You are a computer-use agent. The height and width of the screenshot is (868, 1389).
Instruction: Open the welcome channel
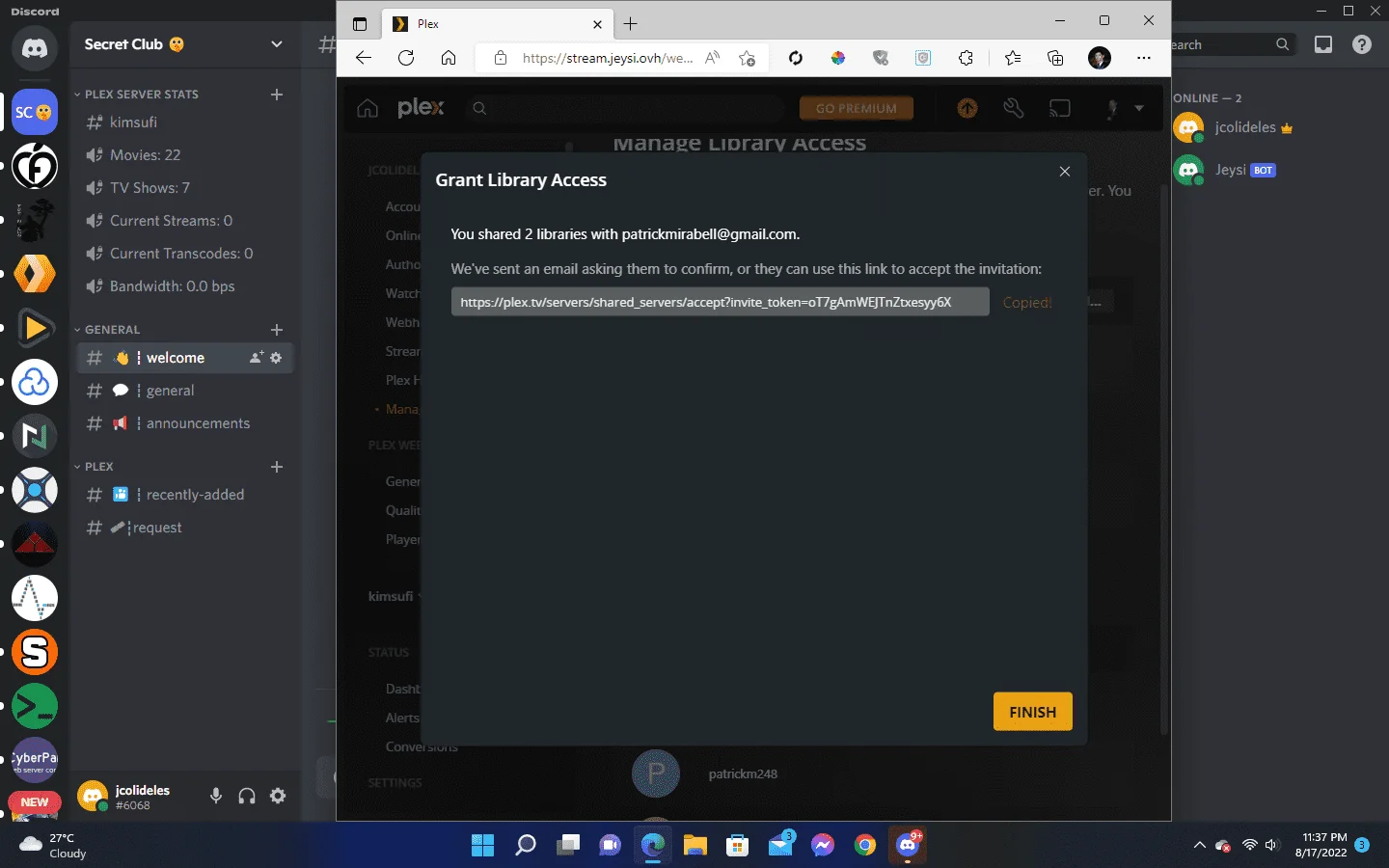click(x=185, y=358)
